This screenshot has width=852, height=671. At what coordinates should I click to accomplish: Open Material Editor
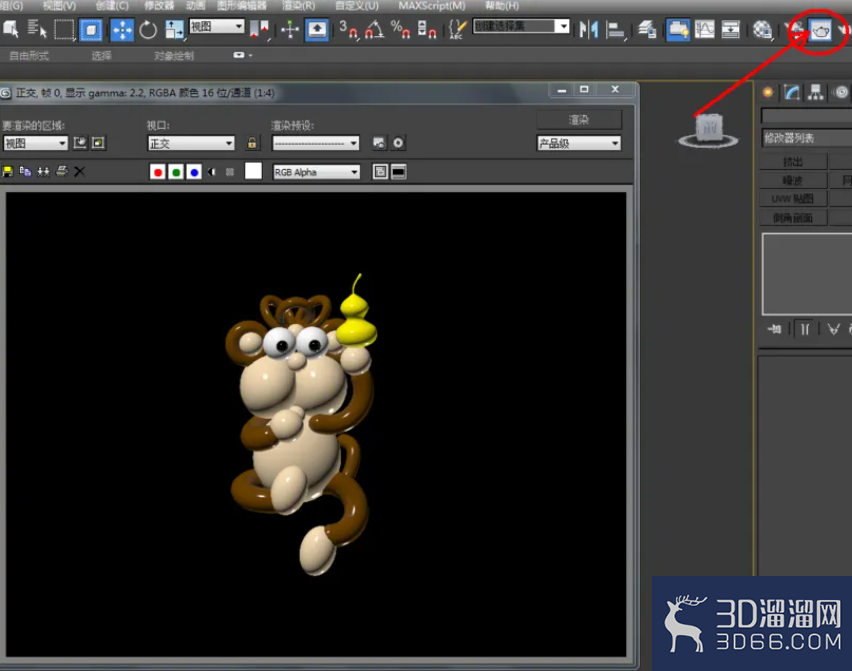[762, 29]
